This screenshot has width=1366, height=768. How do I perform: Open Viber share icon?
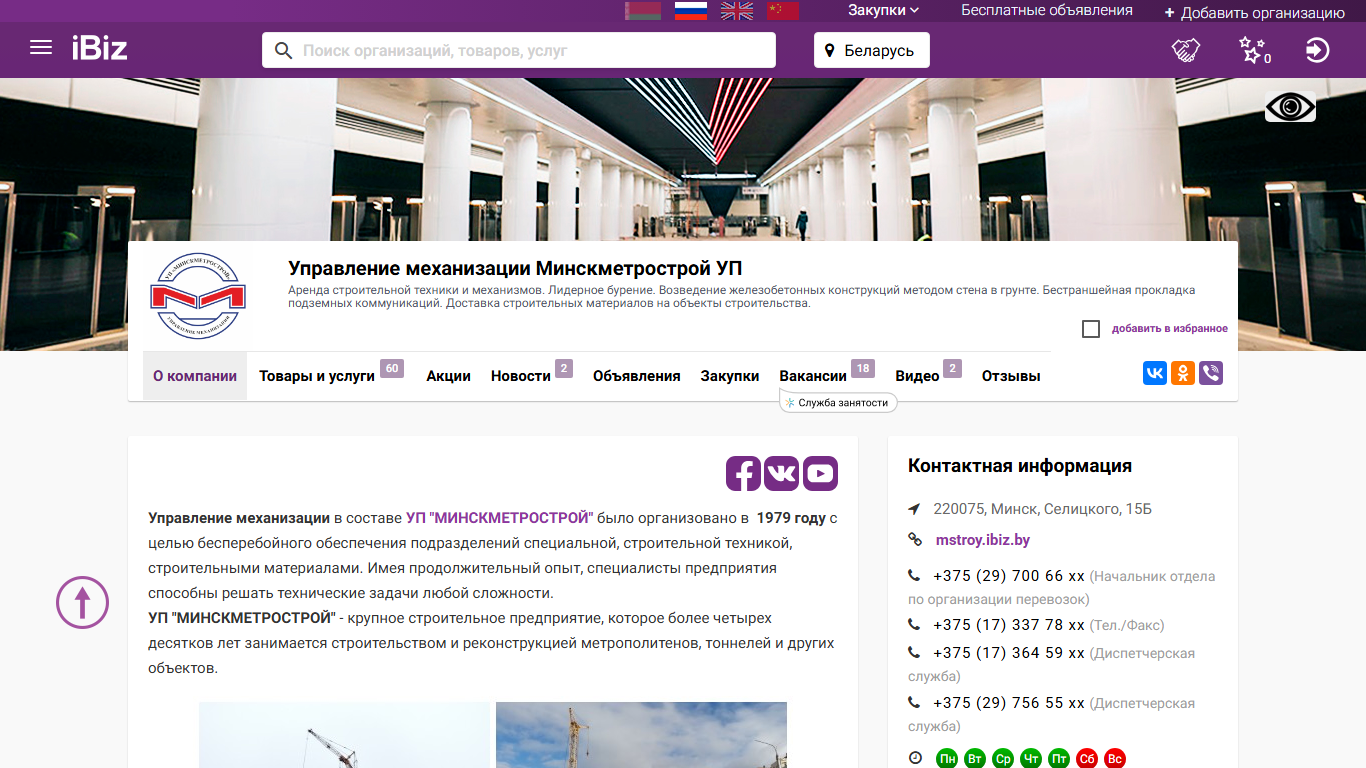click(x=1211, y=373)
